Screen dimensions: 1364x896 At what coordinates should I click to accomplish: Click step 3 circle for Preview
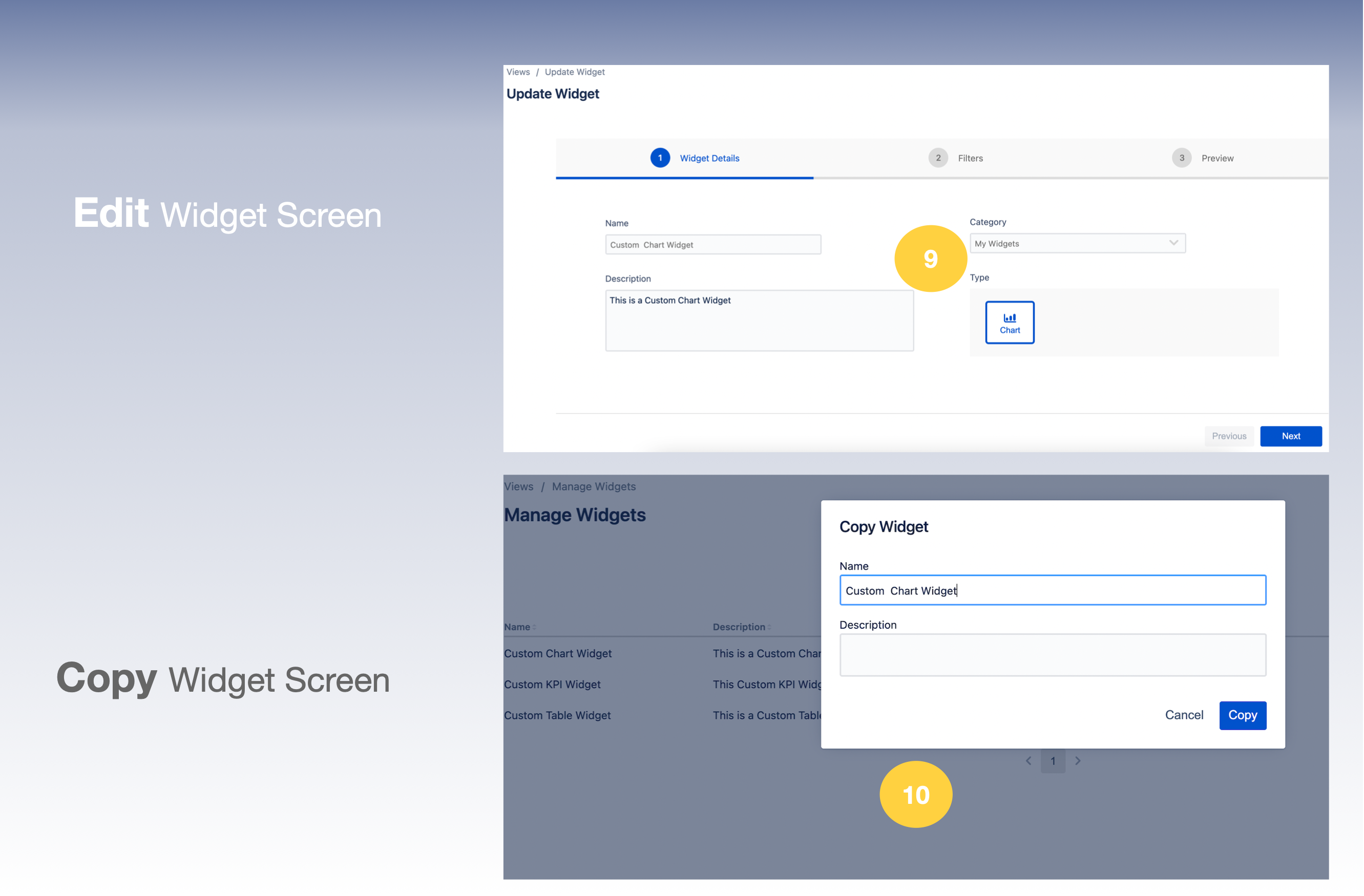(x=1181, y=158)
